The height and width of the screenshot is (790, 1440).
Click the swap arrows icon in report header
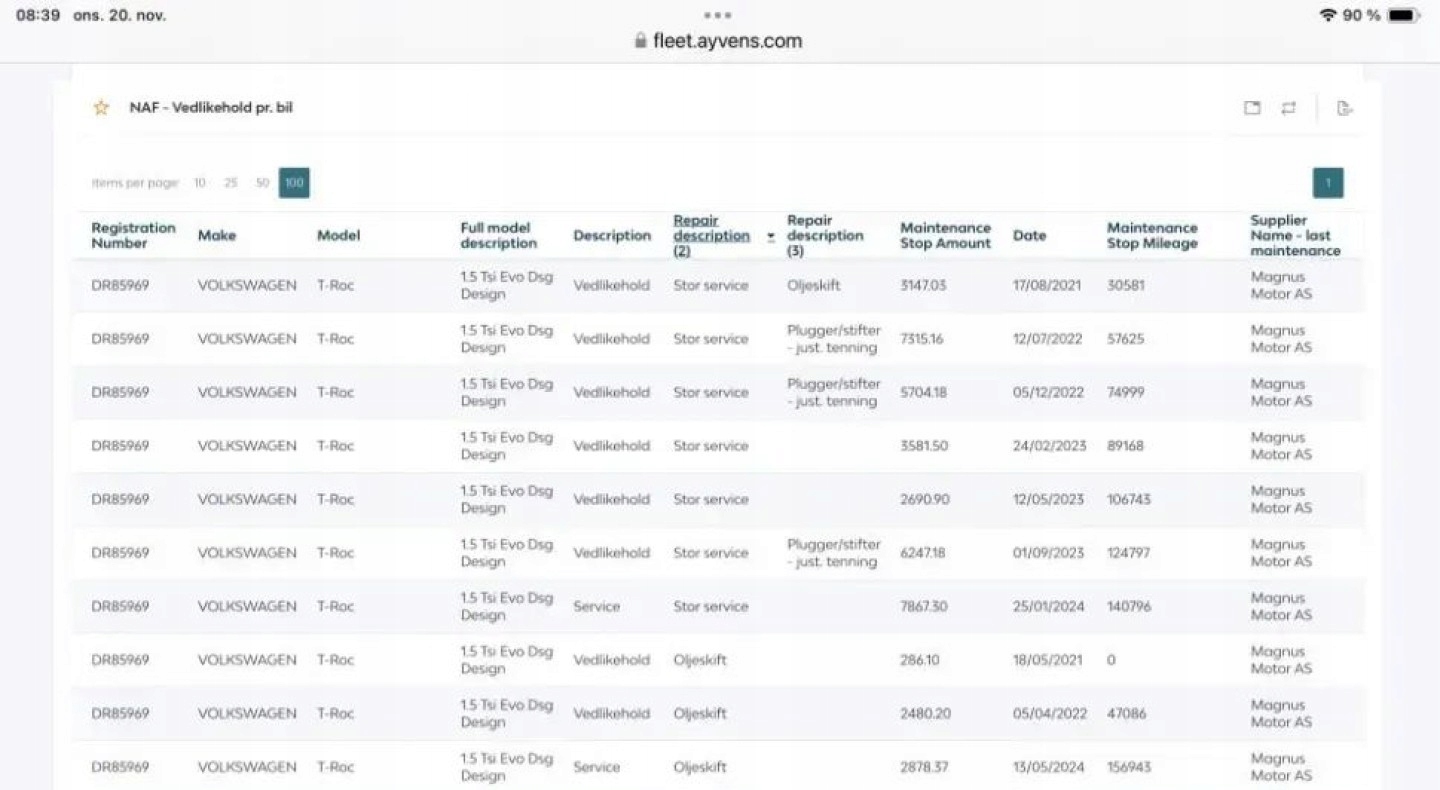click(x=1289, y=108)
